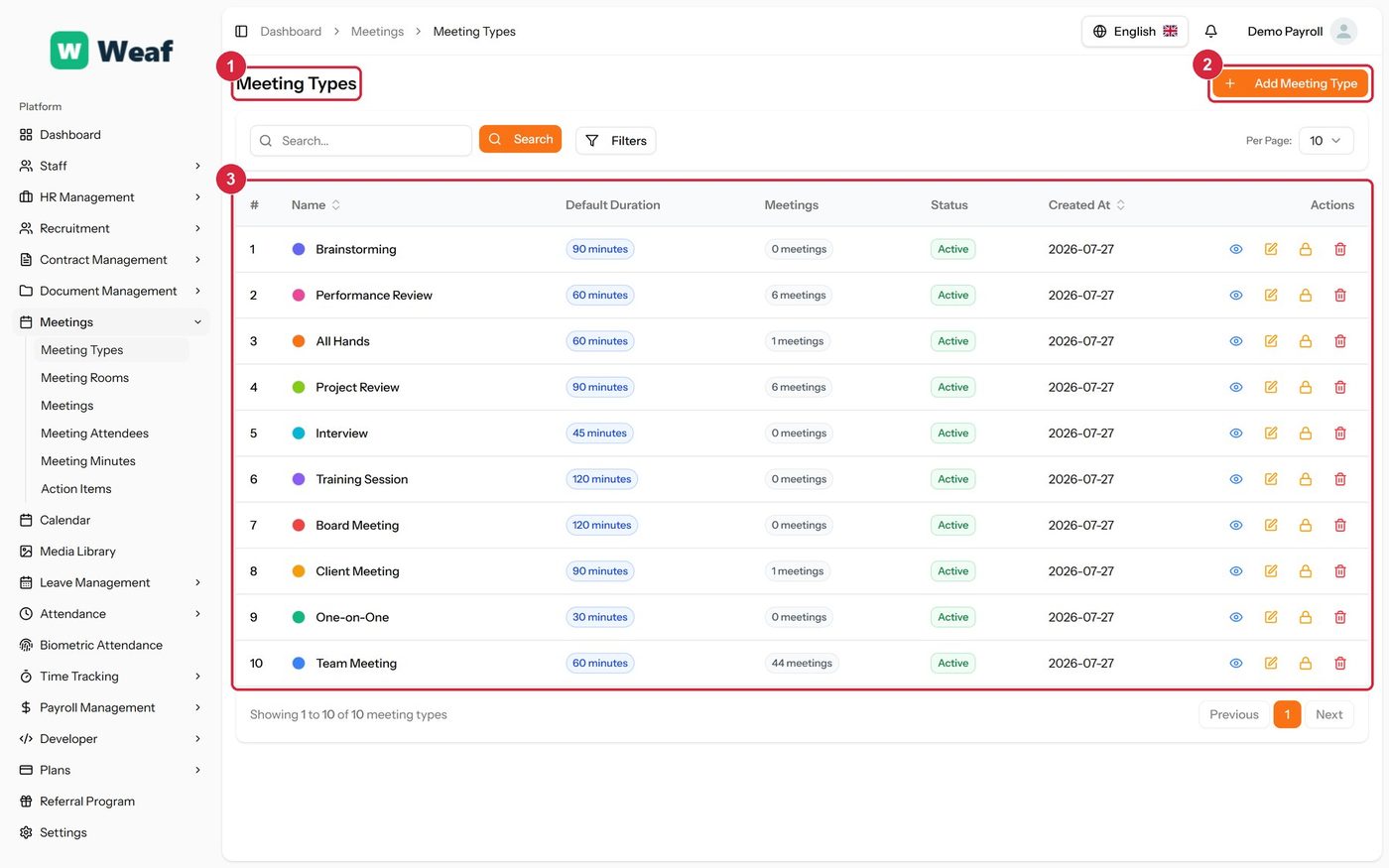Image resolution: width=1389 pixels, height=868 pixels.
Task: Edit the One-on-One meeting type
Action: [x=1271, y=617]
